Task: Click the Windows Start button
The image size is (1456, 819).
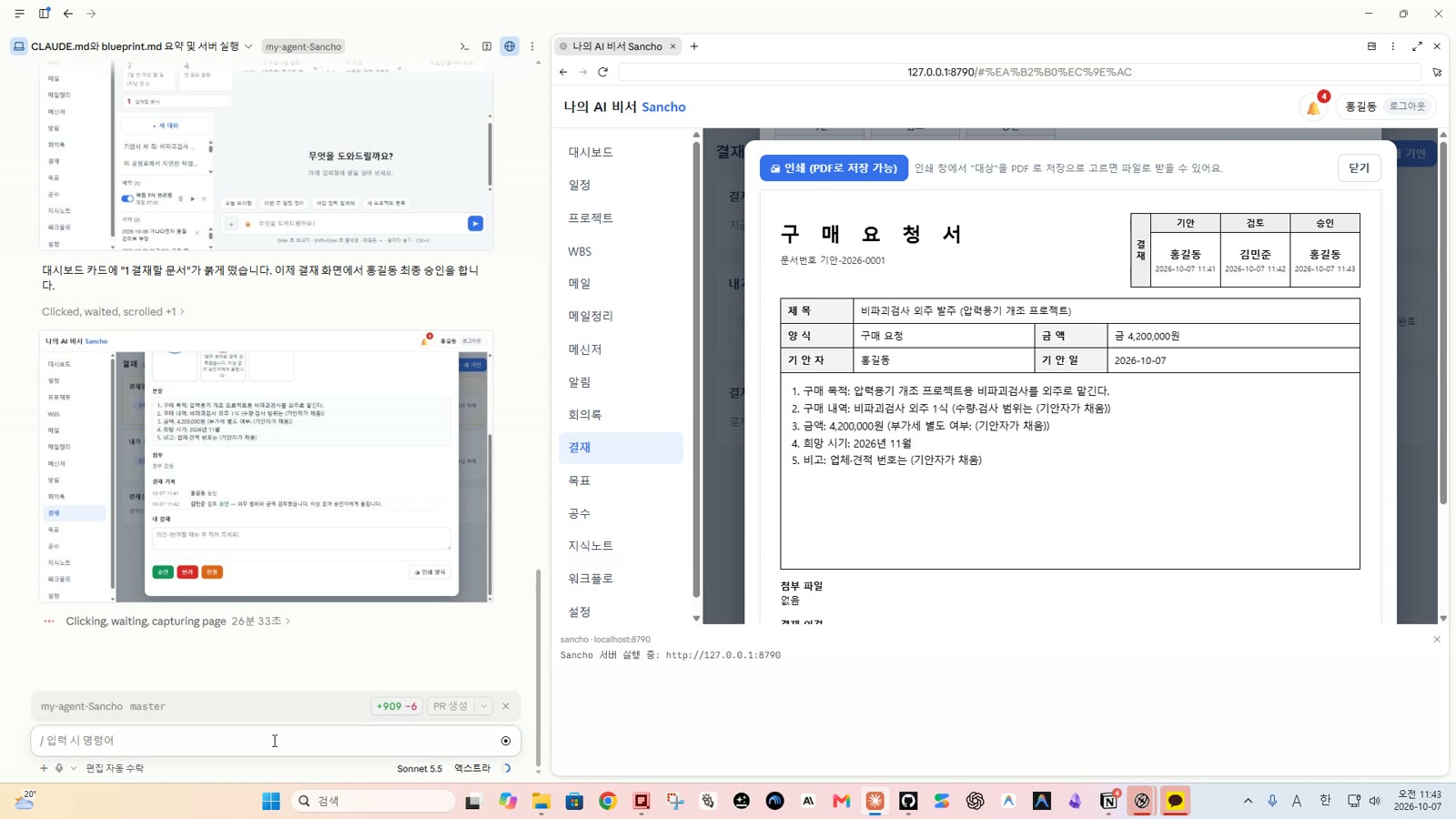Action: coord(271,801)
